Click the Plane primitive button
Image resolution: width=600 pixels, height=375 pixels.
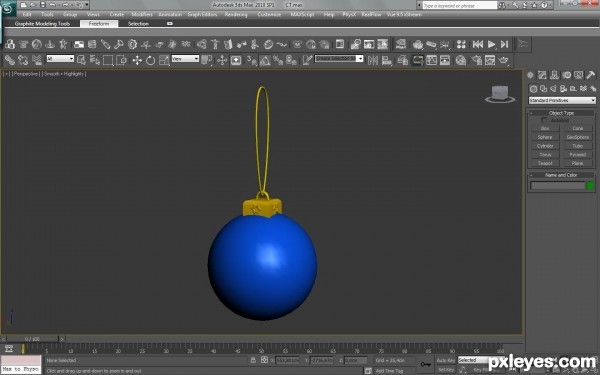578,163
